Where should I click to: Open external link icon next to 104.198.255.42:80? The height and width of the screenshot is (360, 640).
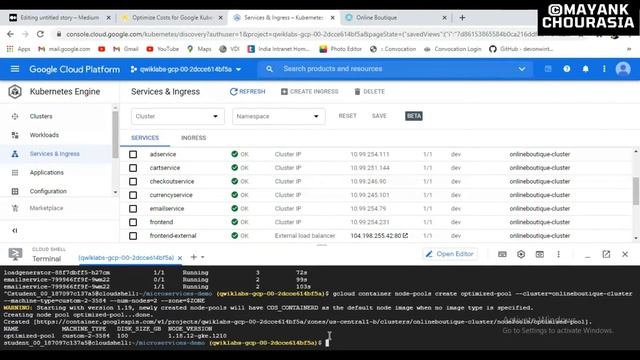pos(405,236)
